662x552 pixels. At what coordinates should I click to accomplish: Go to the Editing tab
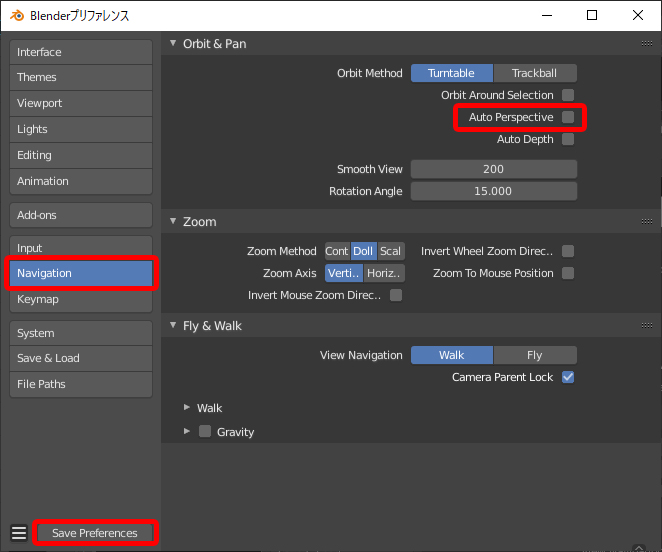[81, 155]
